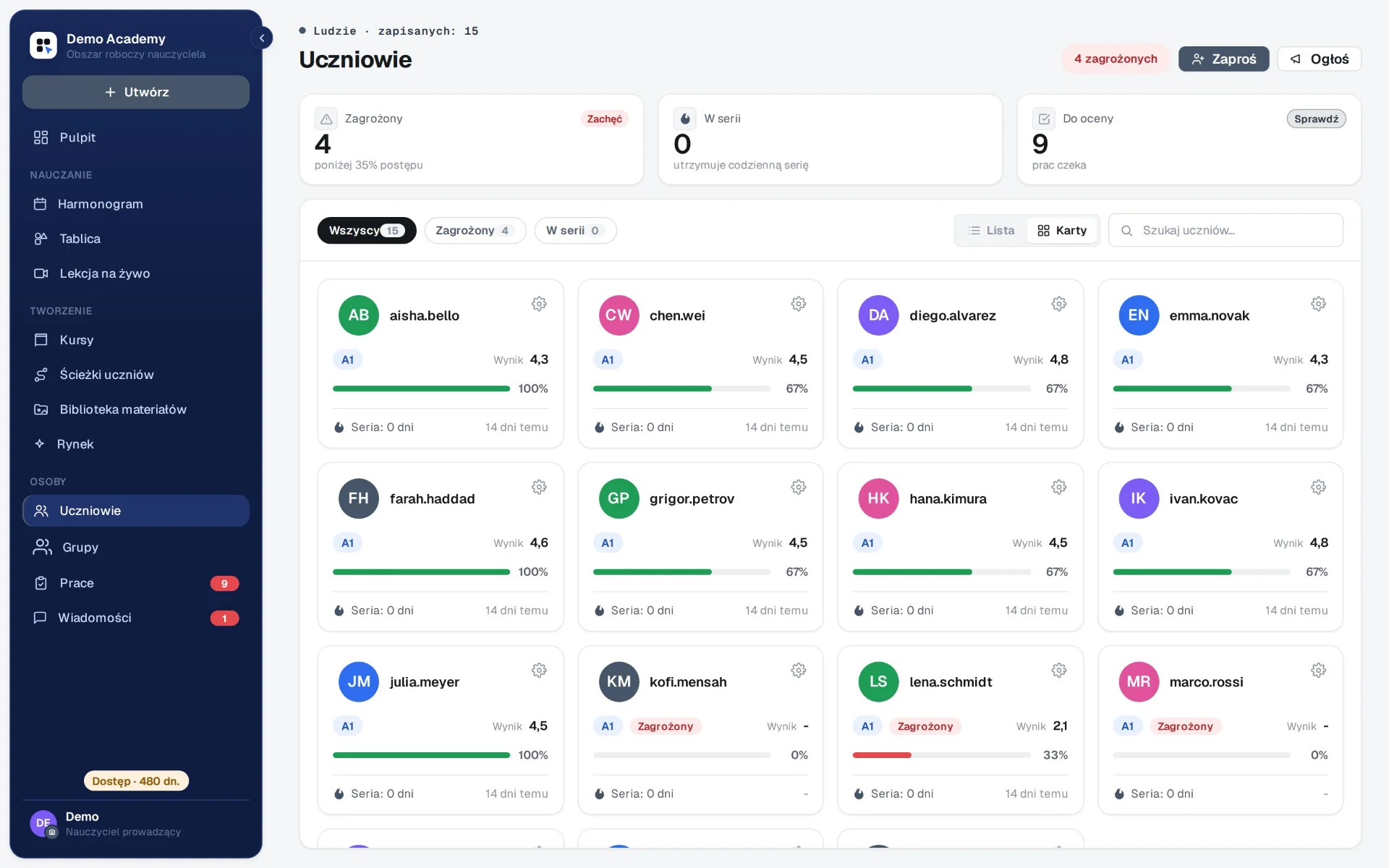1389x868 pixels.
Task: Click the Zaproś invite button
Action: (1223, 59)
